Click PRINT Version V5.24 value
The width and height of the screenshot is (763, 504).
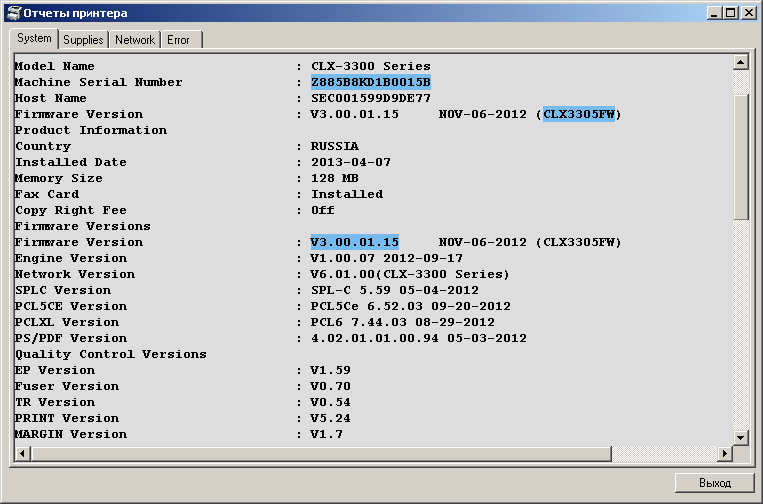(x=330, y=419)
